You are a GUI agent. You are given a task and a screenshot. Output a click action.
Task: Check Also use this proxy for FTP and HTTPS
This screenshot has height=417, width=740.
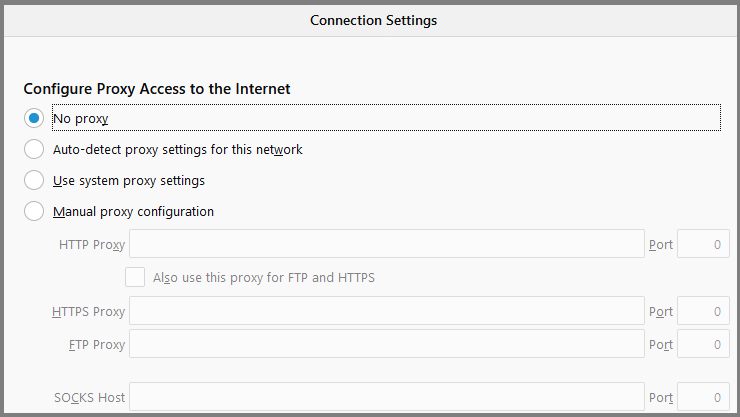(135, 277)
